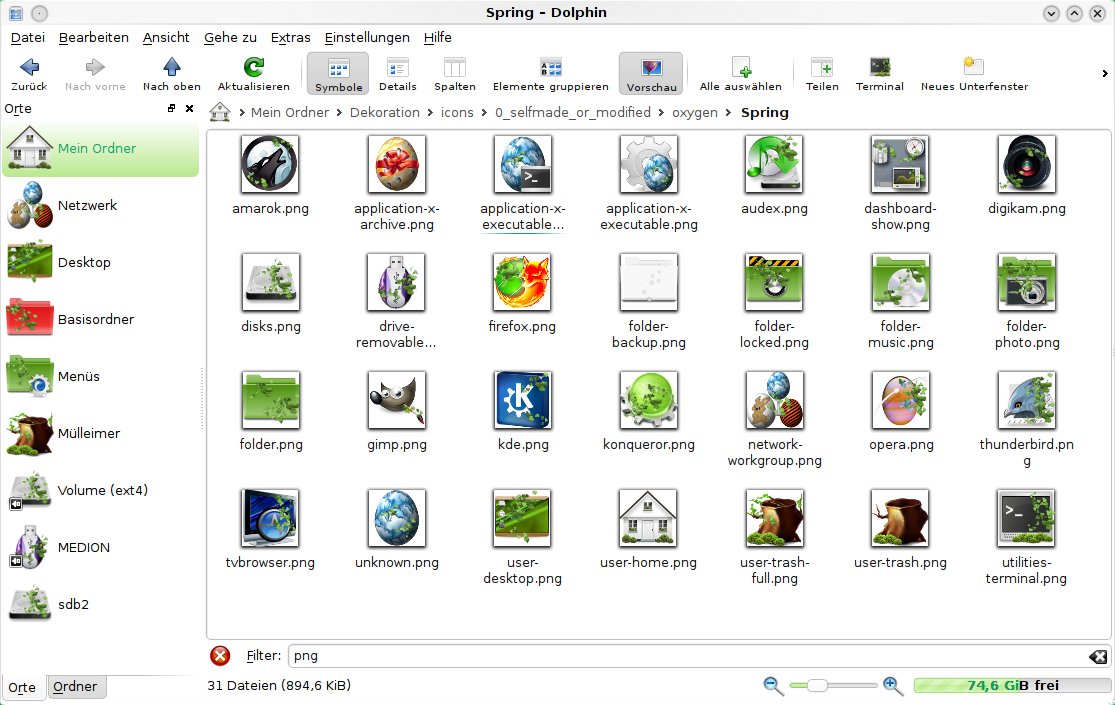Select the folder-locked.png thumbnail

774,282
